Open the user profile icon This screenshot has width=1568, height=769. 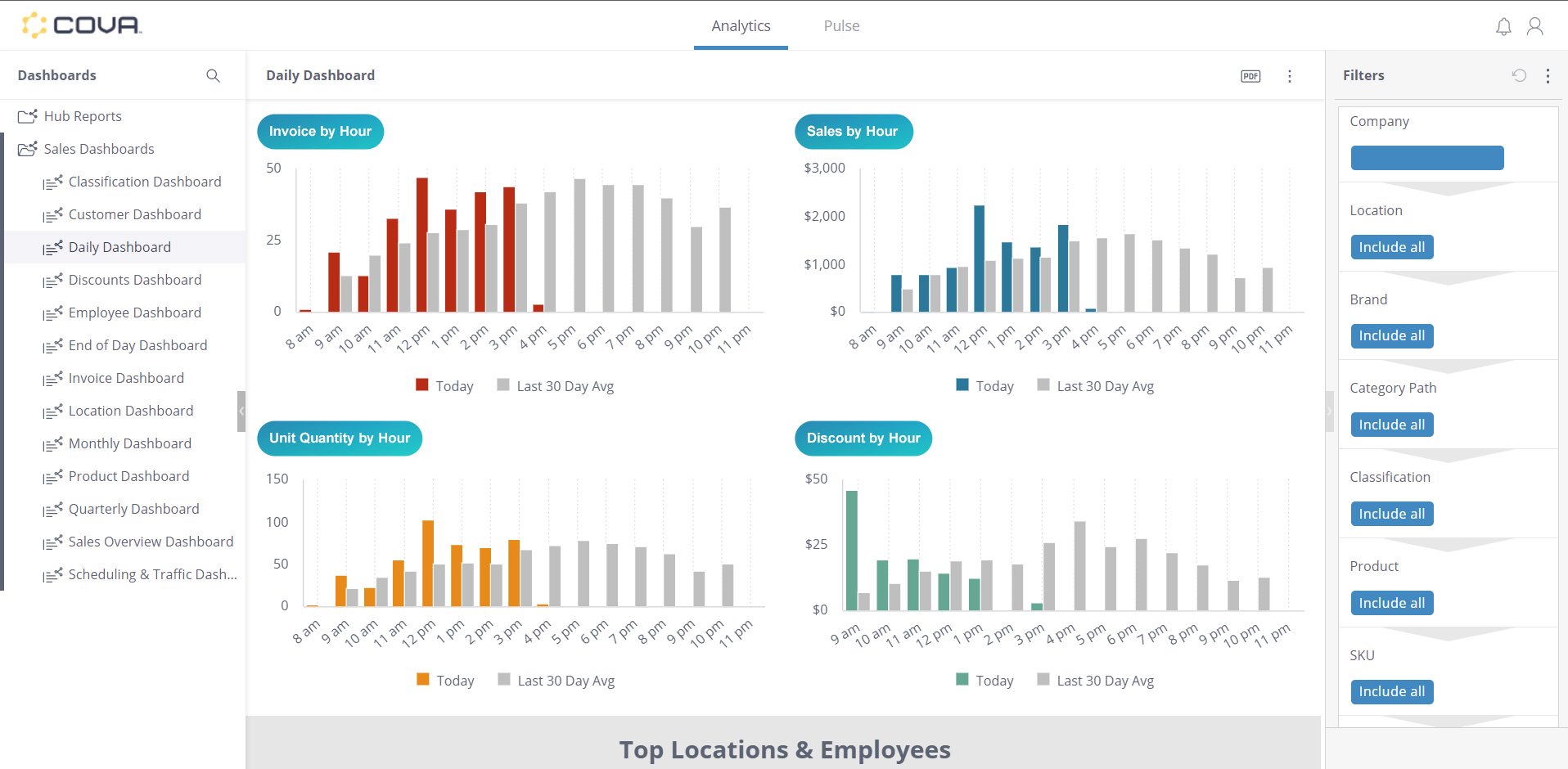point(1535,25)
